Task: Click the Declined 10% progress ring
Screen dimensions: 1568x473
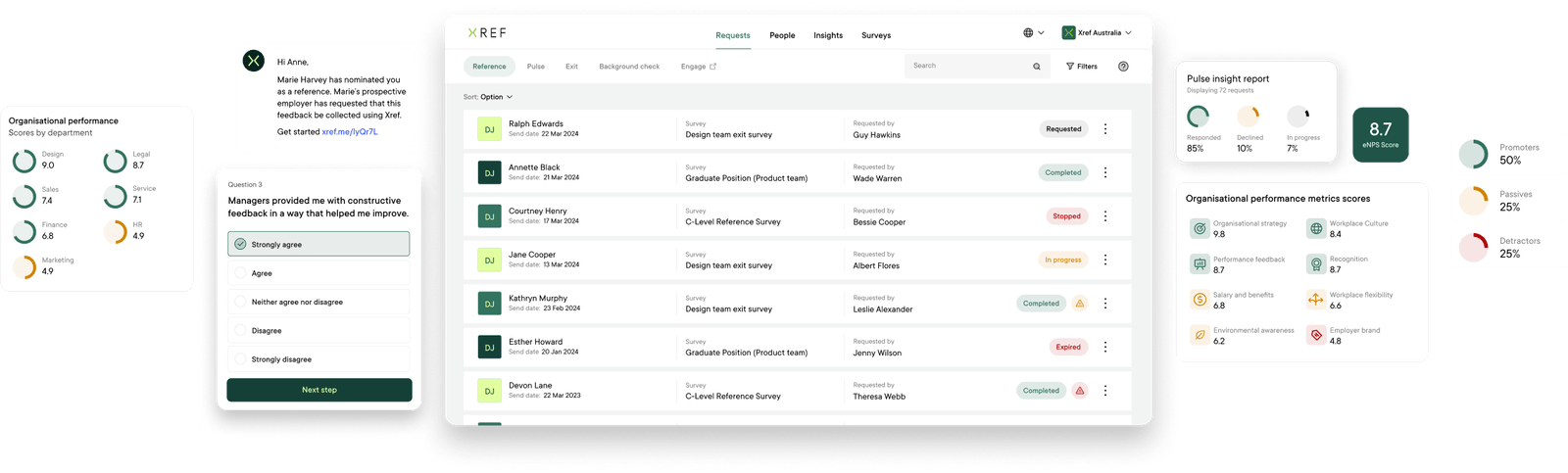Action: pos(1249,117)
